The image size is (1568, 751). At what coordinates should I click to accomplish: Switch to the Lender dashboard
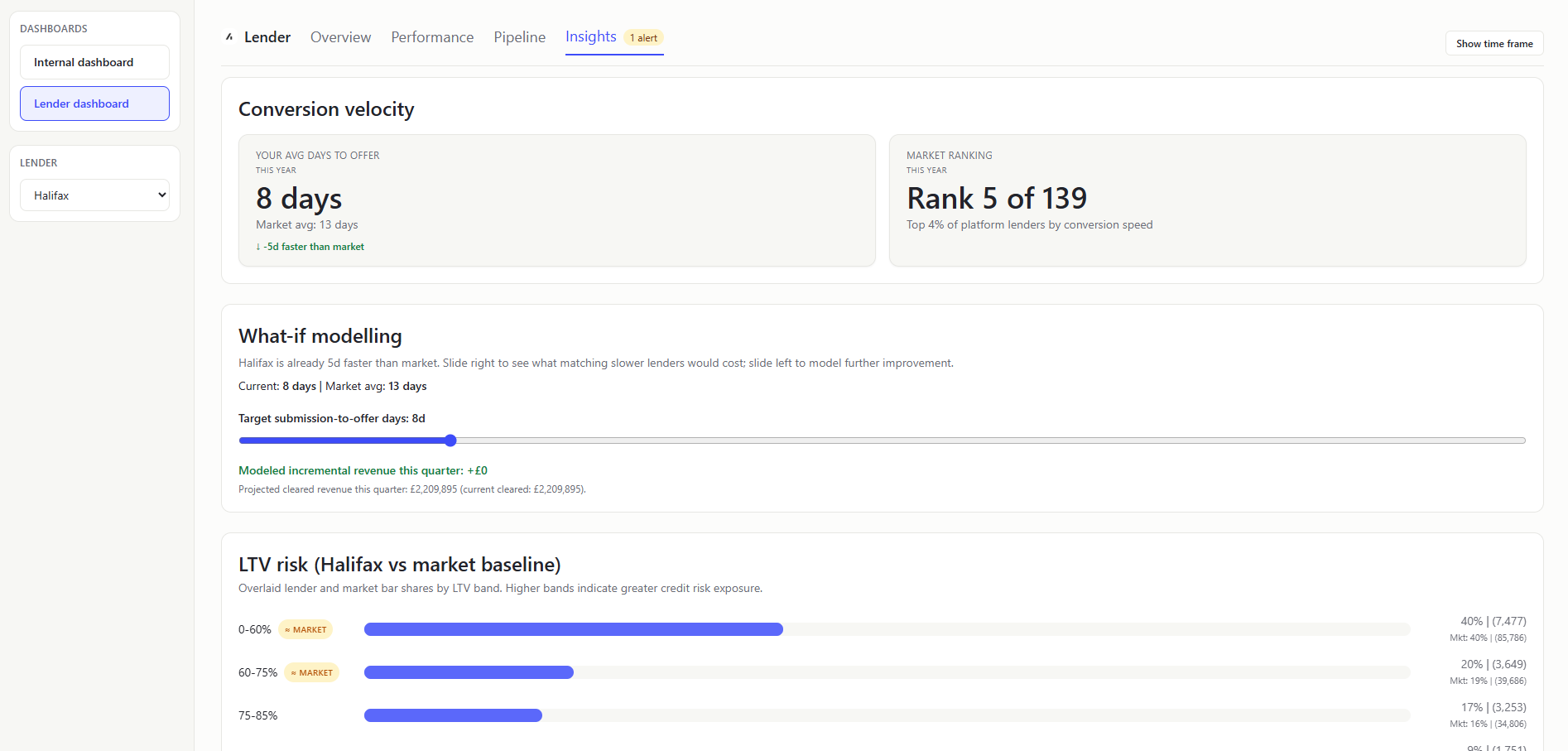tap(94, 103)
